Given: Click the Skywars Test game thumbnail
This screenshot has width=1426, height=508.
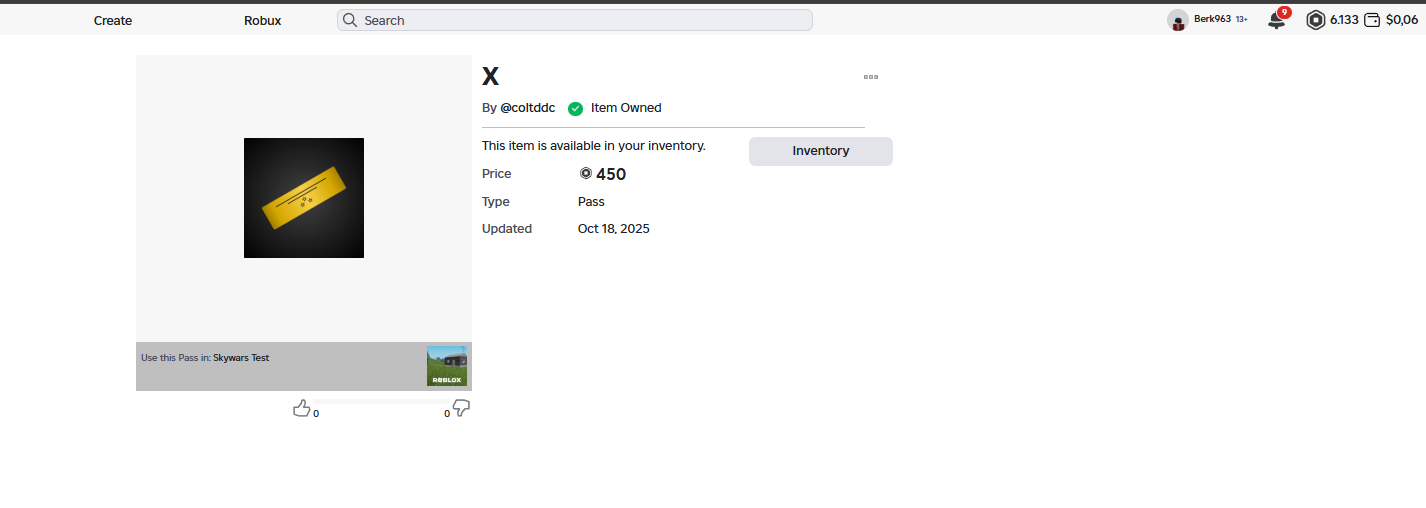Looking at the screenshot, I should point(447,366).
